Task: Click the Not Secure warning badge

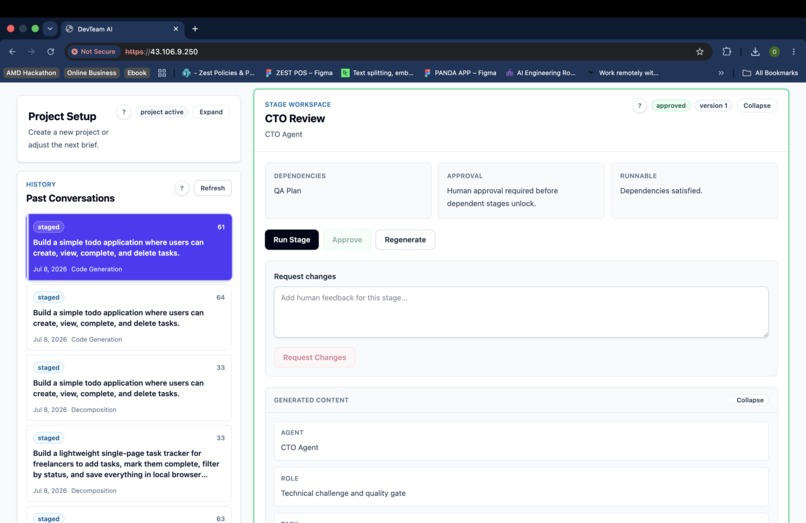Action: point(94,51)
